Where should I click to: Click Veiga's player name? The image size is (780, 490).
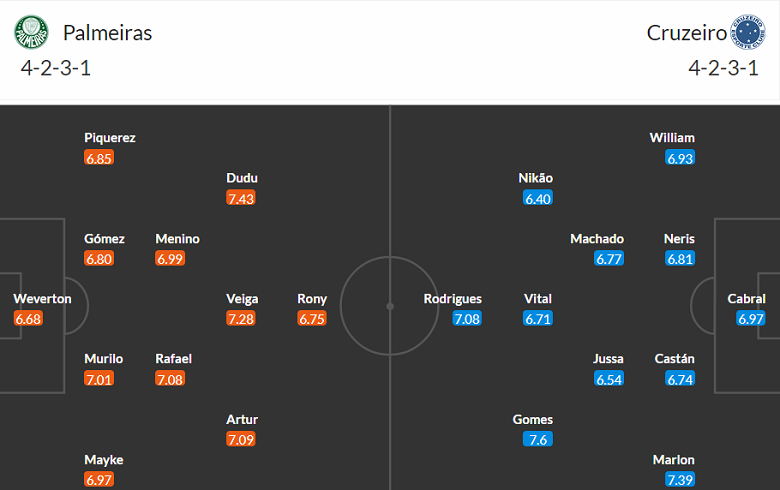pos(242,299)
